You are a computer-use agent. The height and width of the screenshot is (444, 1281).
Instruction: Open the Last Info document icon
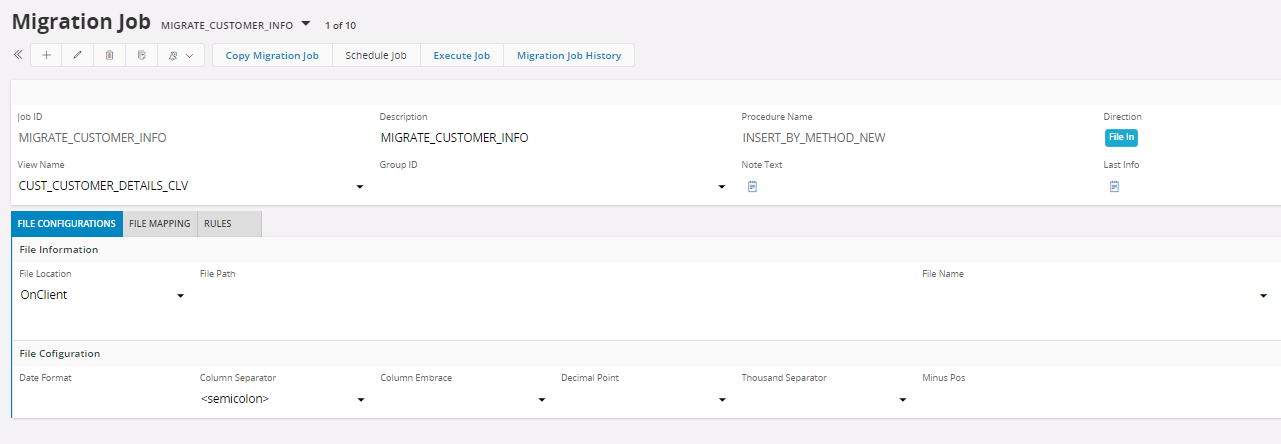click(x=1114, y=186)
